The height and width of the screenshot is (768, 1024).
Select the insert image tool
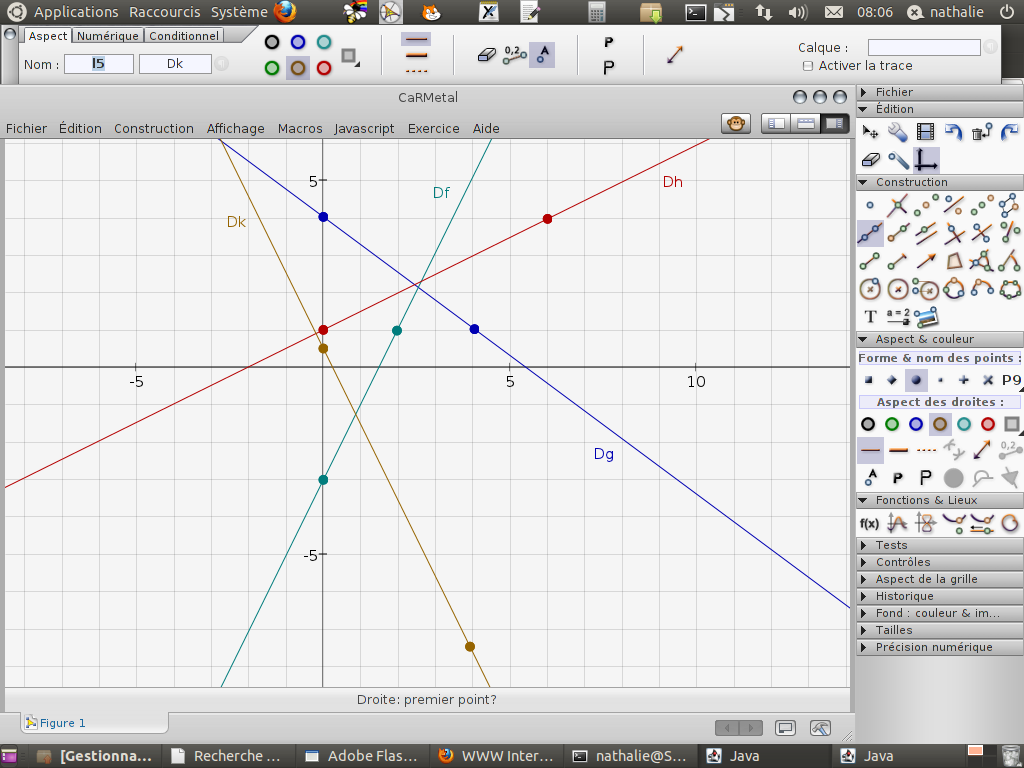tap(926, 317)
